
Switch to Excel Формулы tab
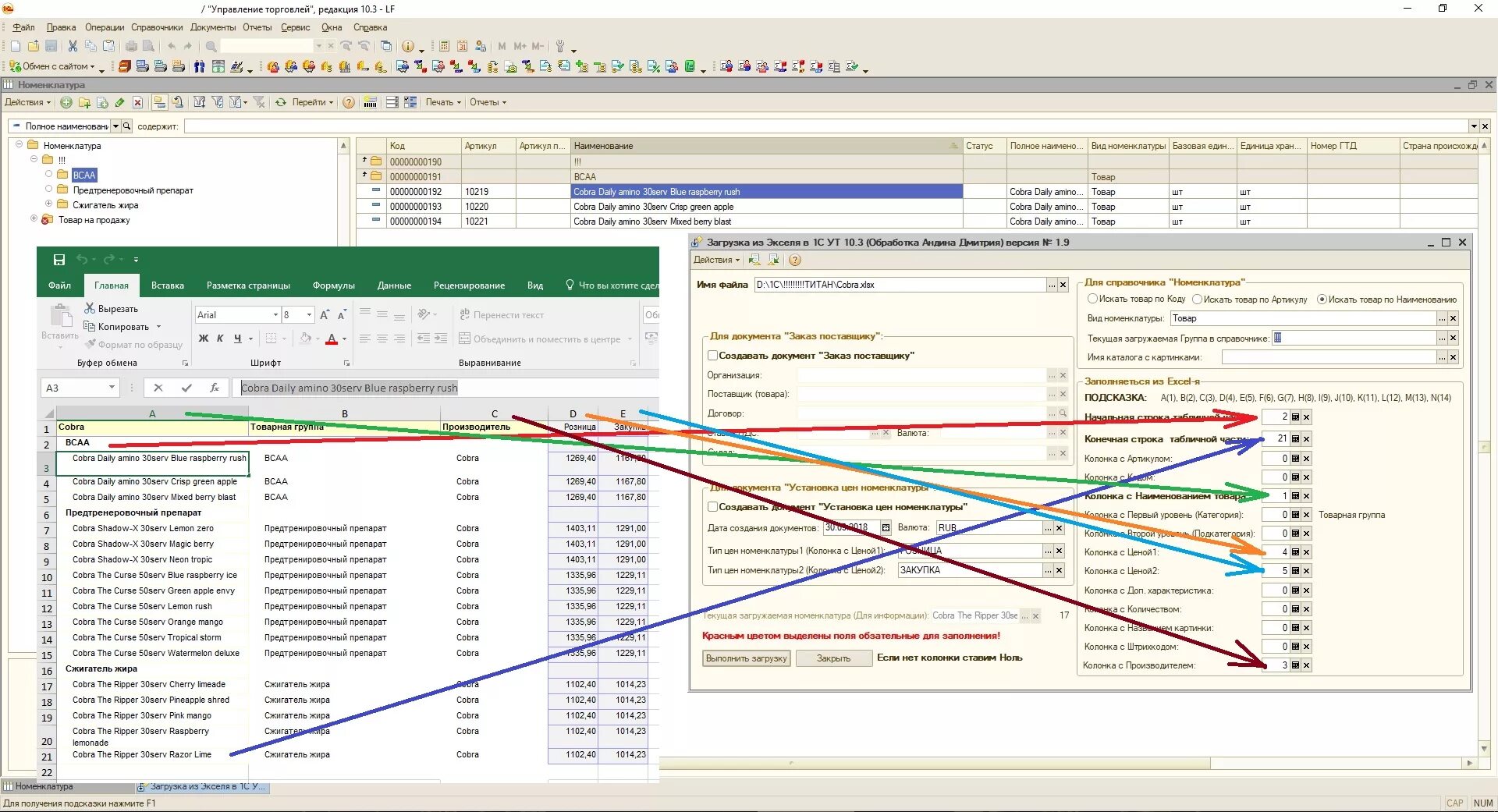coord(333,285)
